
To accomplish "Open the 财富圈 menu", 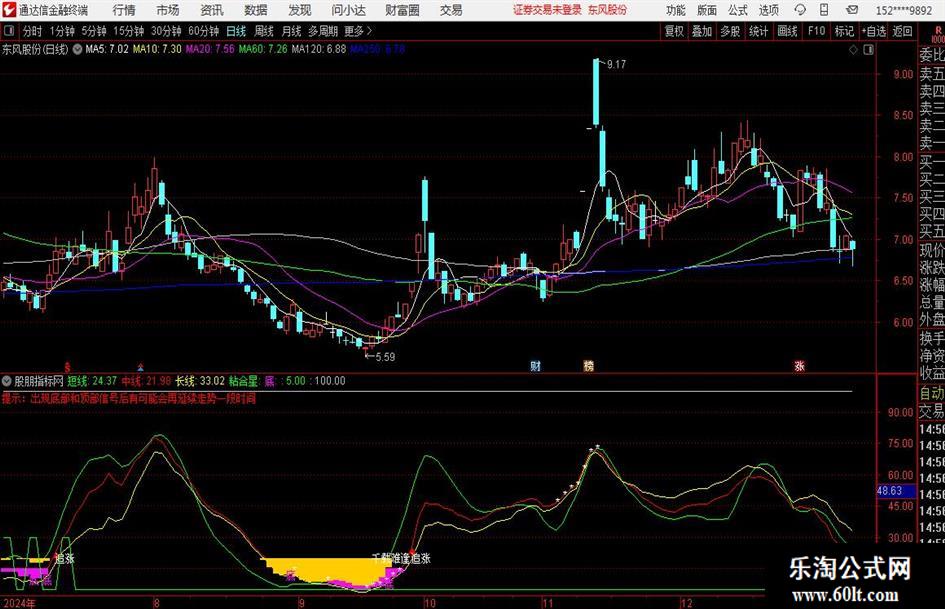I will click(x=403, y=10).
